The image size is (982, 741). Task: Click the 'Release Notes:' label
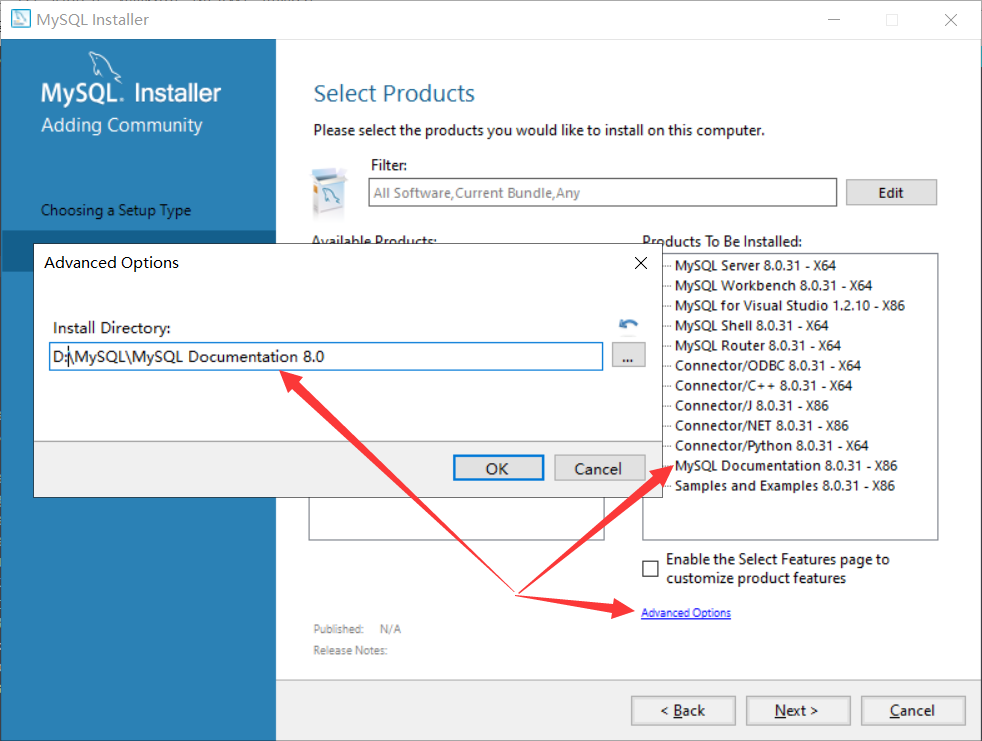coord(350,650)
